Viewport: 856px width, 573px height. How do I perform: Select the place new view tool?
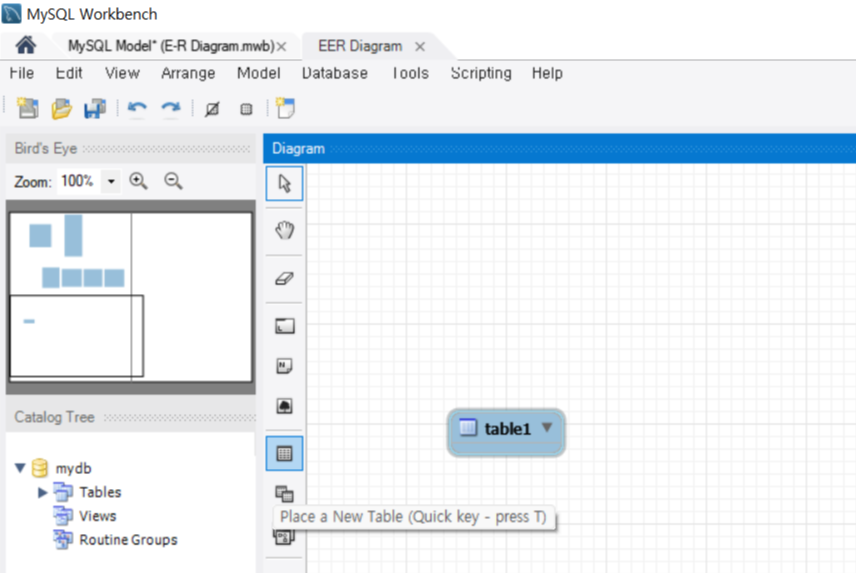pos(284,494)
